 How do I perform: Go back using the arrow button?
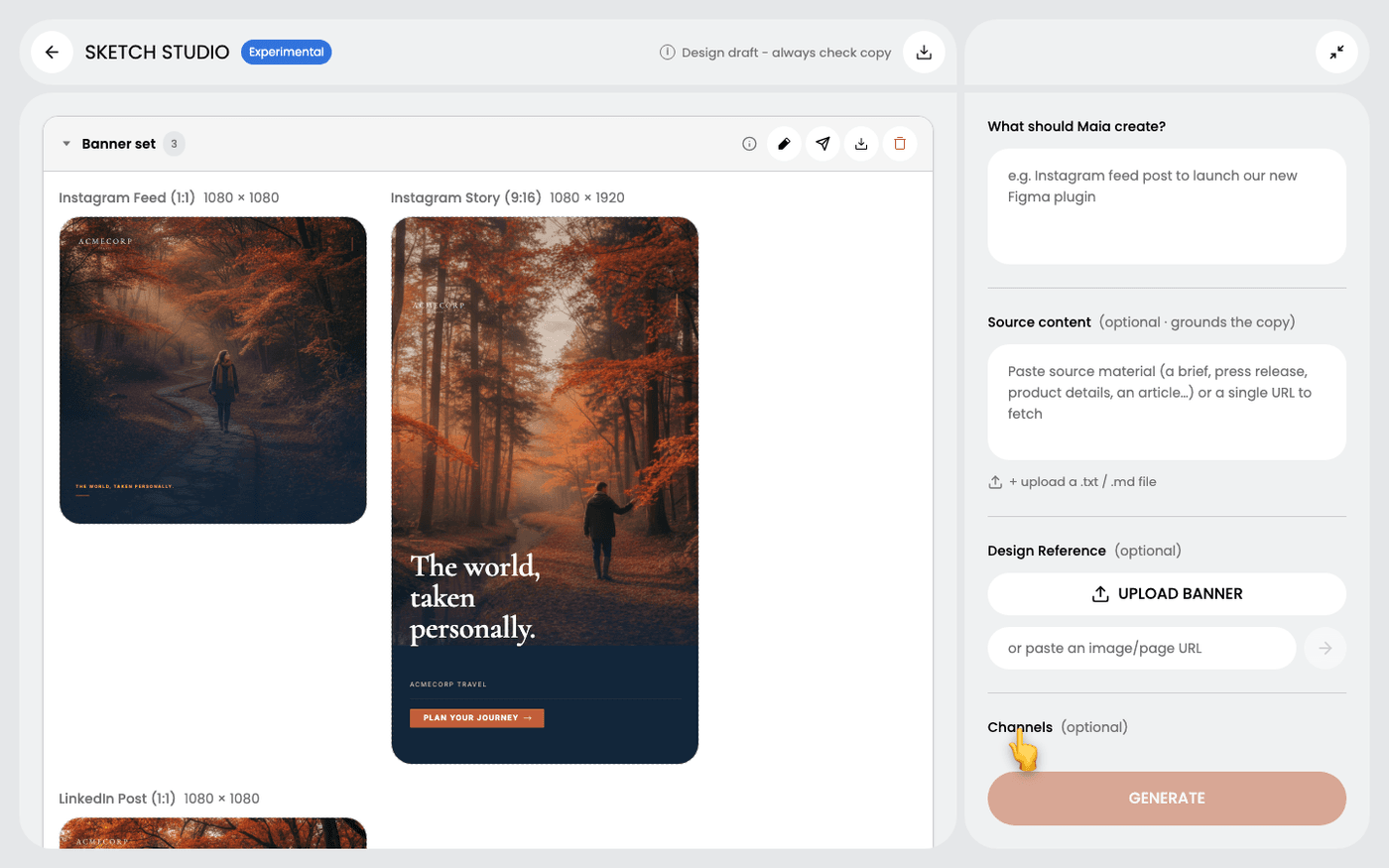[52, 53]
